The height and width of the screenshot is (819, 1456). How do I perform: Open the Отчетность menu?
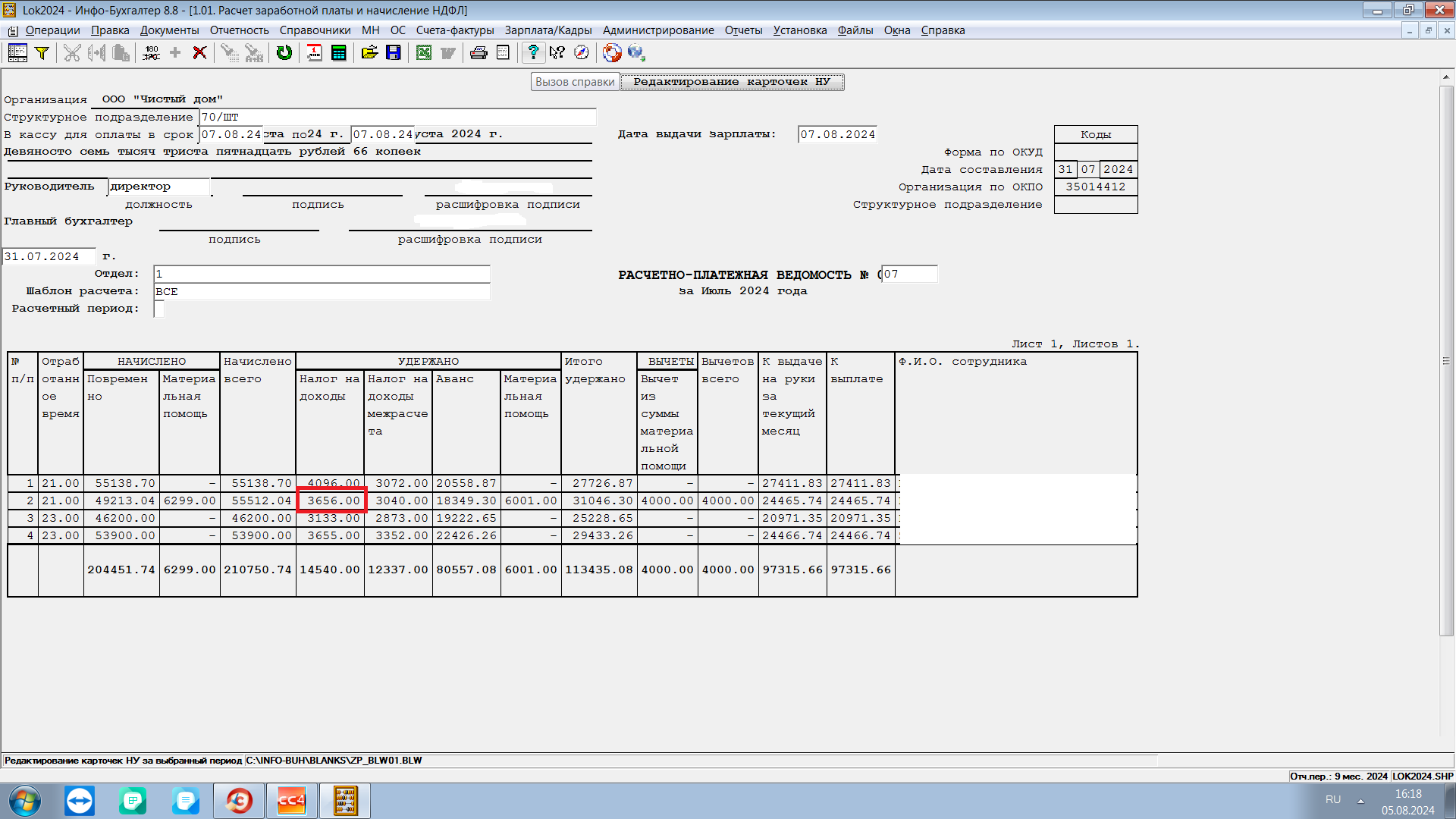click(x=239, y=30)
